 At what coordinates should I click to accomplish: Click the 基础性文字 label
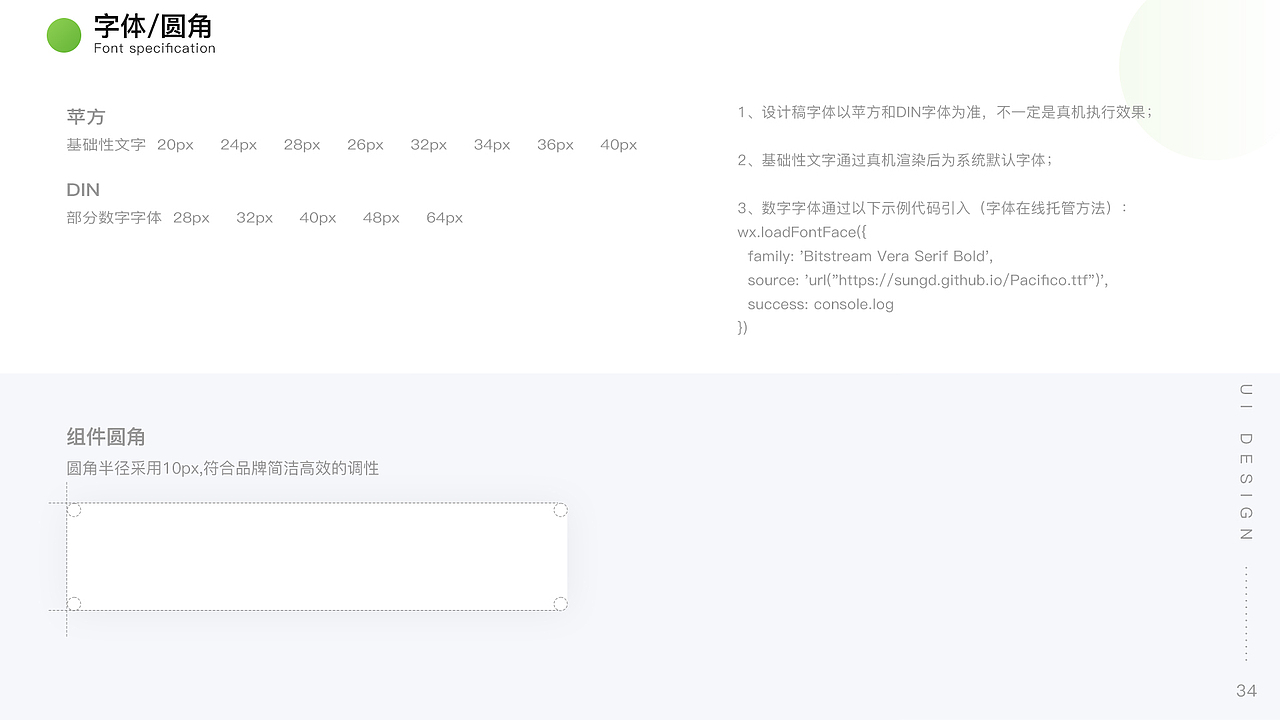pyautogui.click(x=106, y=145)
